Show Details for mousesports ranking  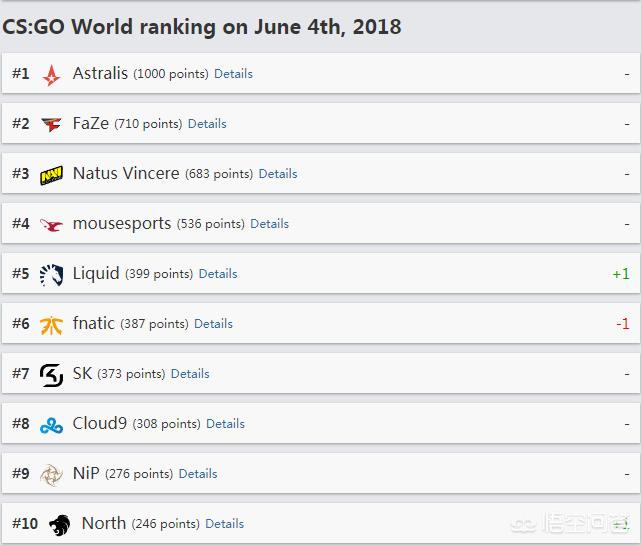pos(269,224)
